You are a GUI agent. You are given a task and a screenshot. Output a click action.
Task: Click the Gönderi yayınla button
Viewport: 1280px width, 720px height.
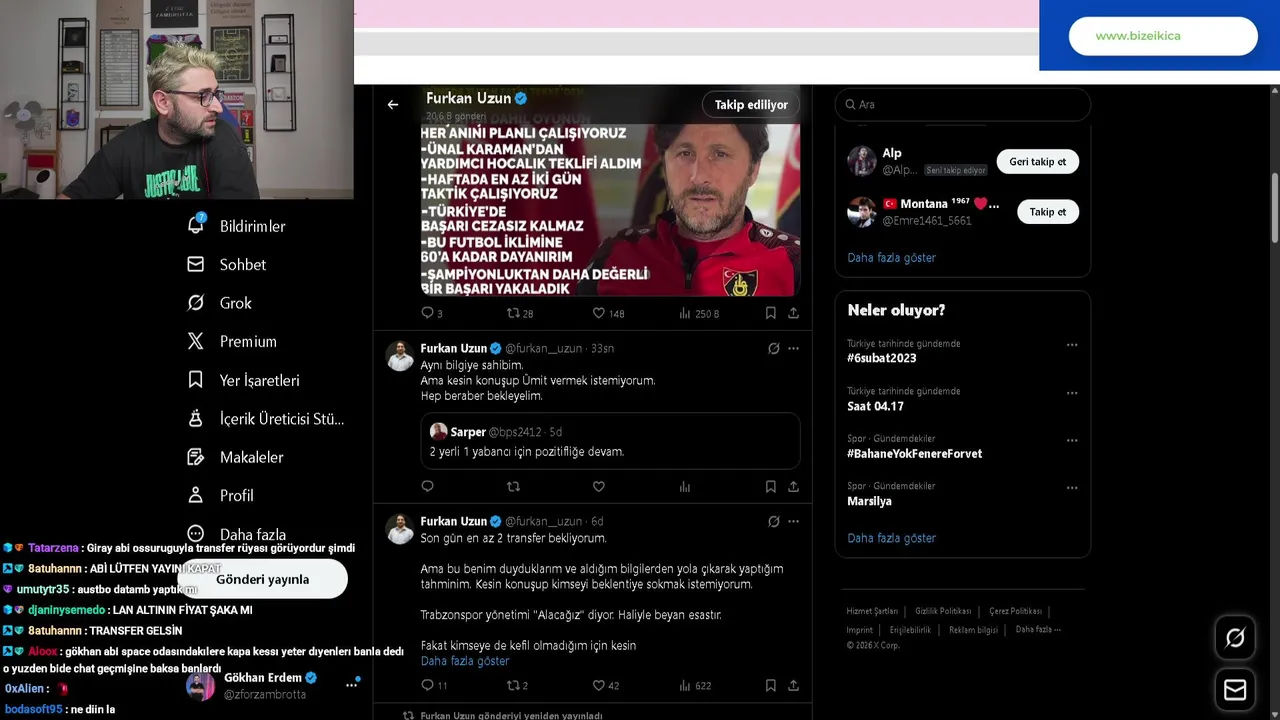262,579
